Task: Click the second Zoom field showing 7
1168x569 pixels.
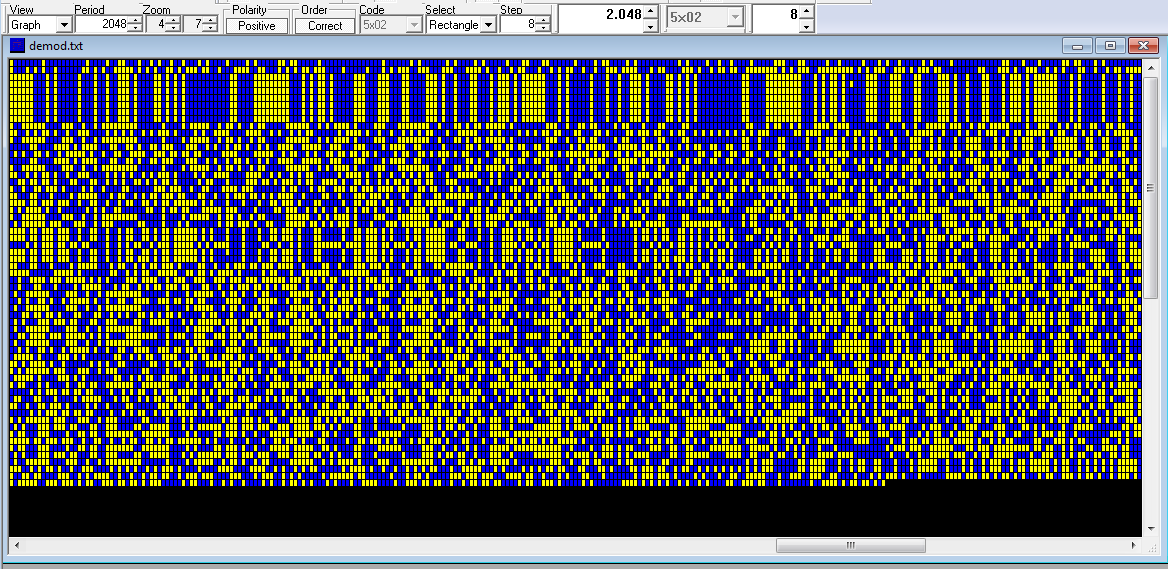Action: 193,25
